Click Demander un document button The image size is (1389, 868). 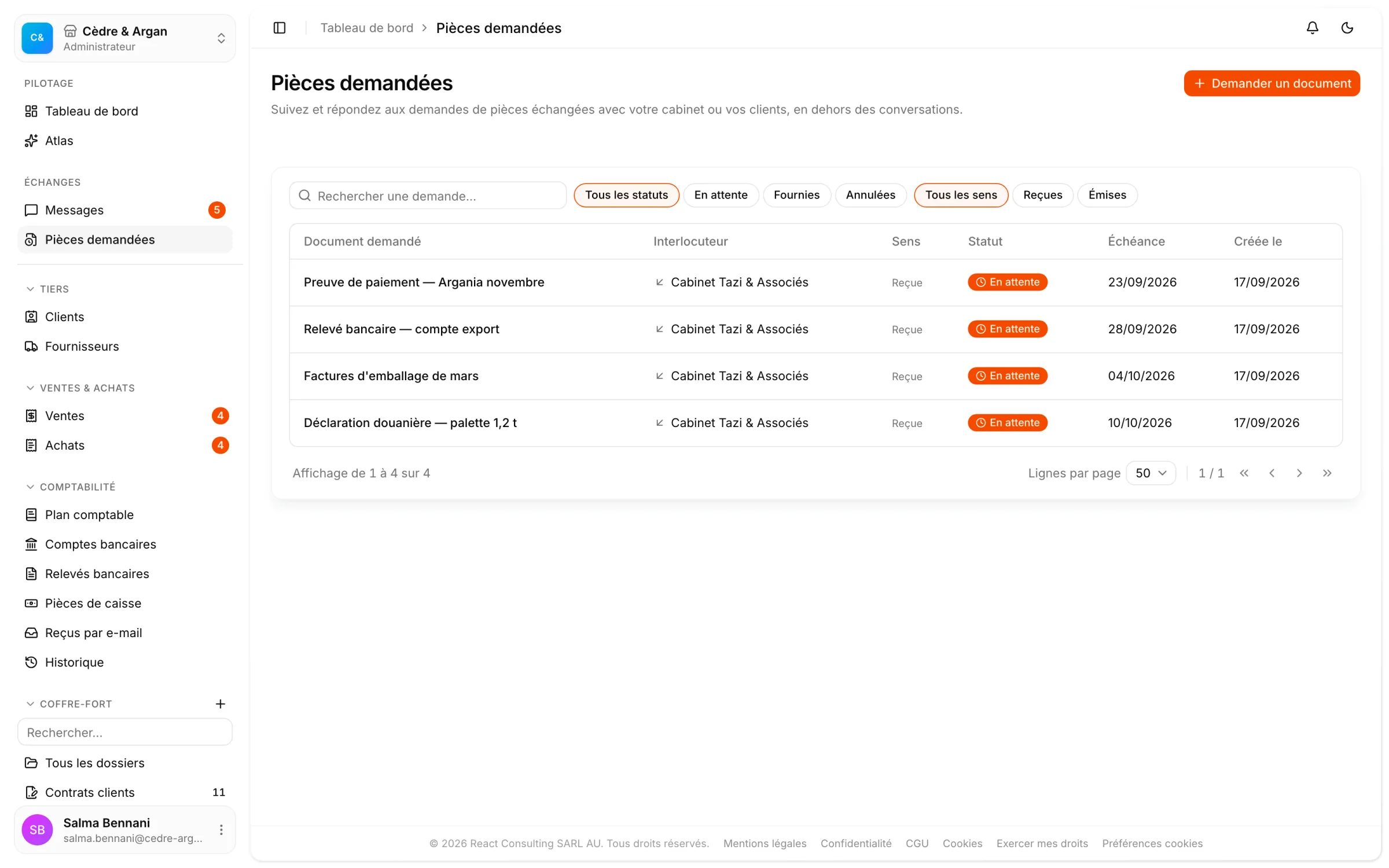point(1272,83)
